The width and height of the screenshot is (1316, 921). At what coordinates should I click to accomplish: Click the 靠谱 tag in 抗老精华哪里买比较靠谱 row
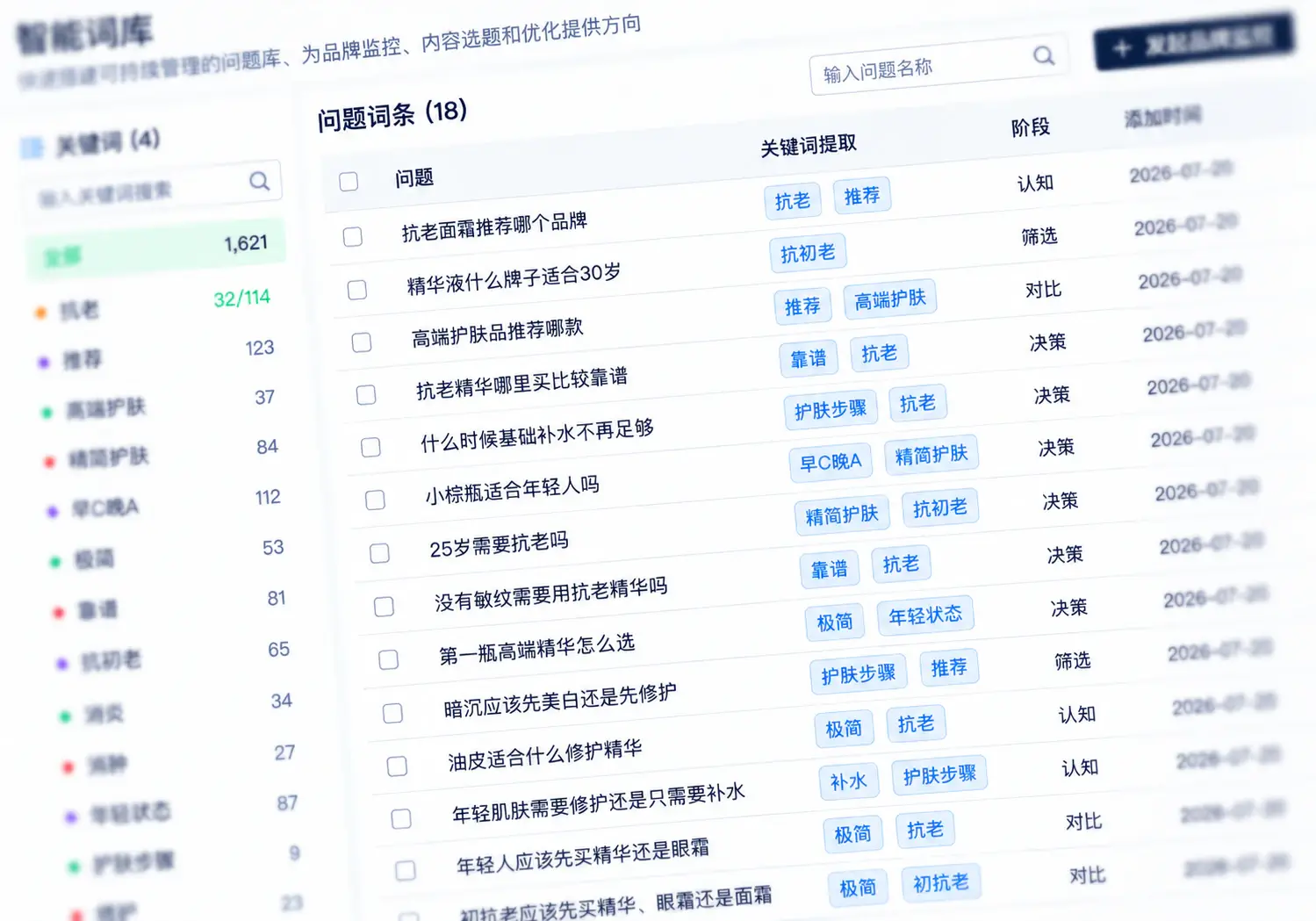tap(809, 358)
